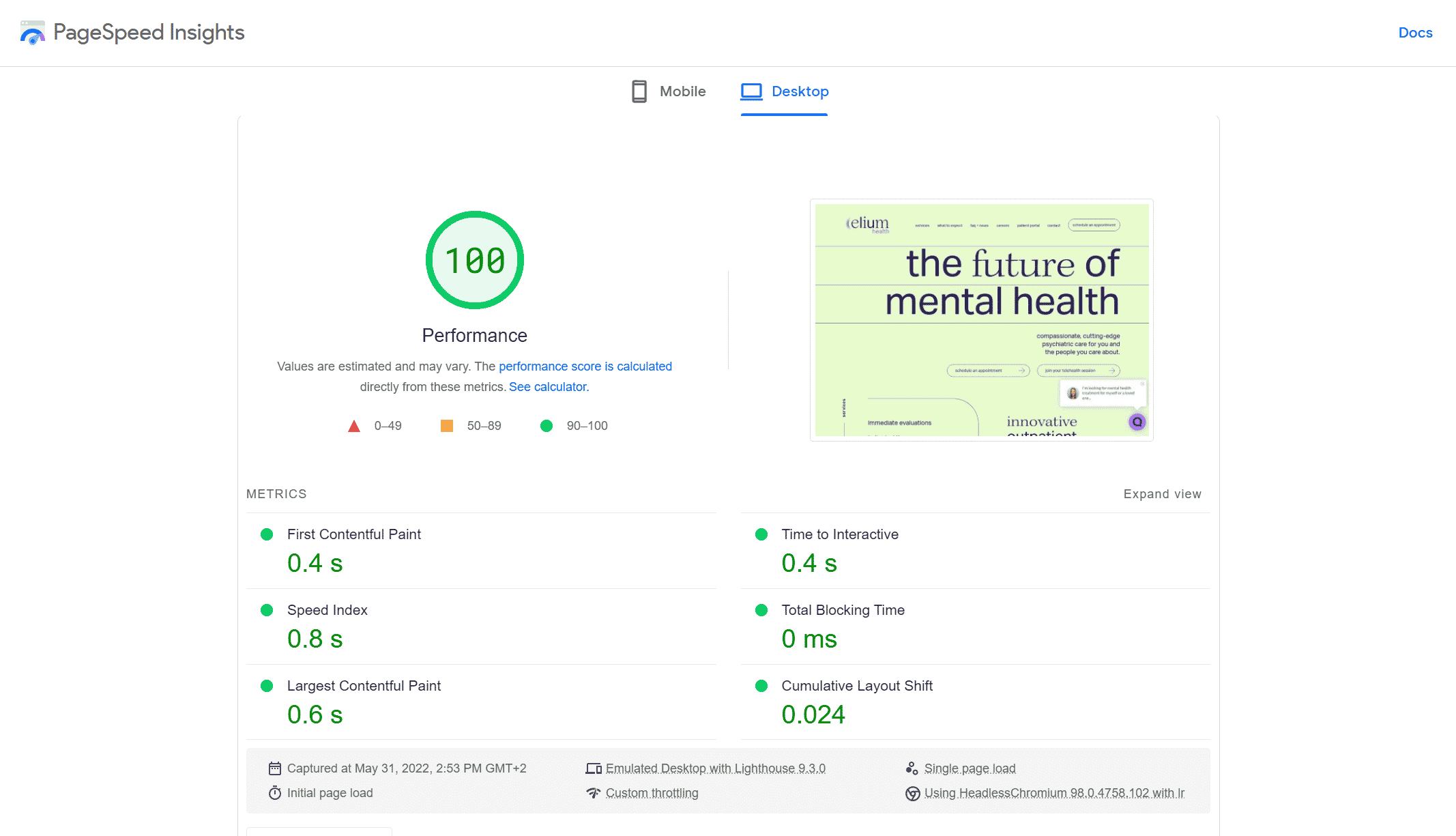Click the website screenshot thumbnail
Screen dimensions: 1456x836
click(982, 320)
